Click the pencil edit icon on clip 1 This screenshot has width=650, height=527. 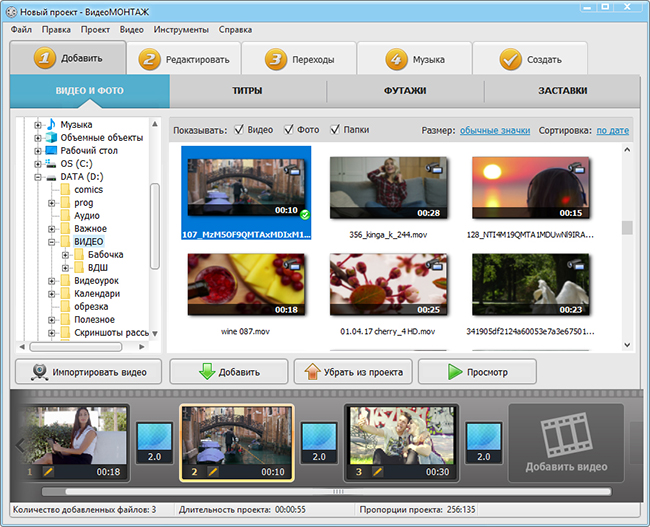point(46,471)
